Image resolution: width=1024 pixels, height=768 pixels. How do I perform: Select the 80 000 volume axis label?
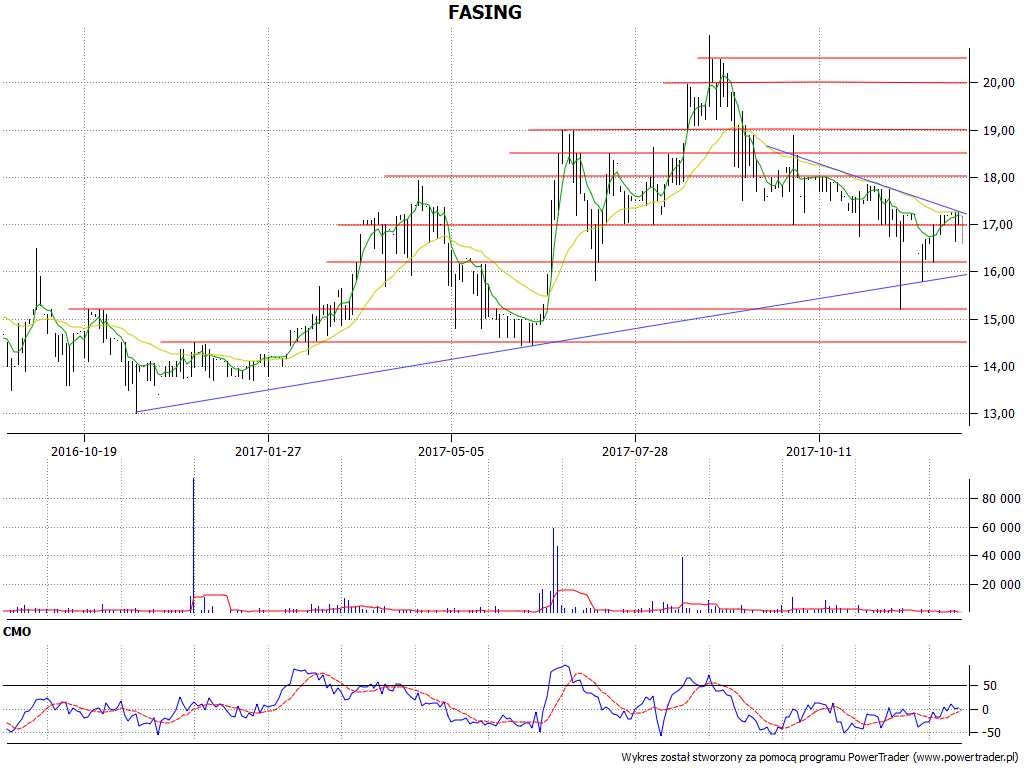pos(1000,499)
